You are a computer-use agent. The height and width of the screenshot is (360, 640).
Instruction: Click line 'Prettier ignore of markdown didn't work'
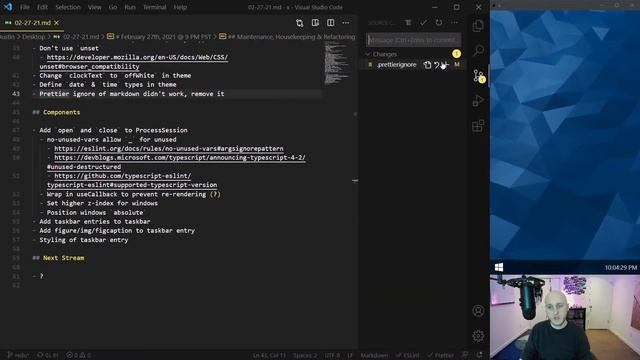tap(131, 94)
